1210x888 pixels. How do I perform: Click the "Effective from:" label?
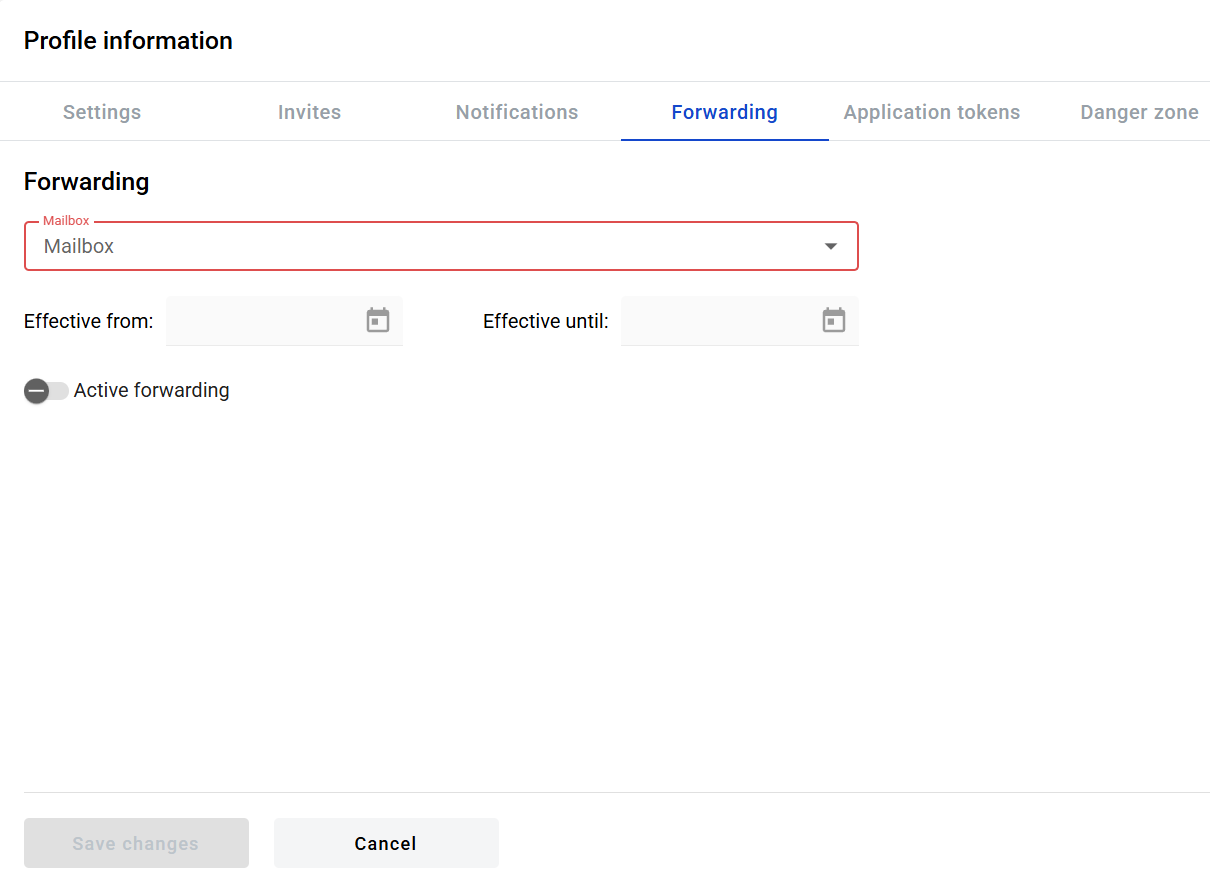[x=88, y=321]
